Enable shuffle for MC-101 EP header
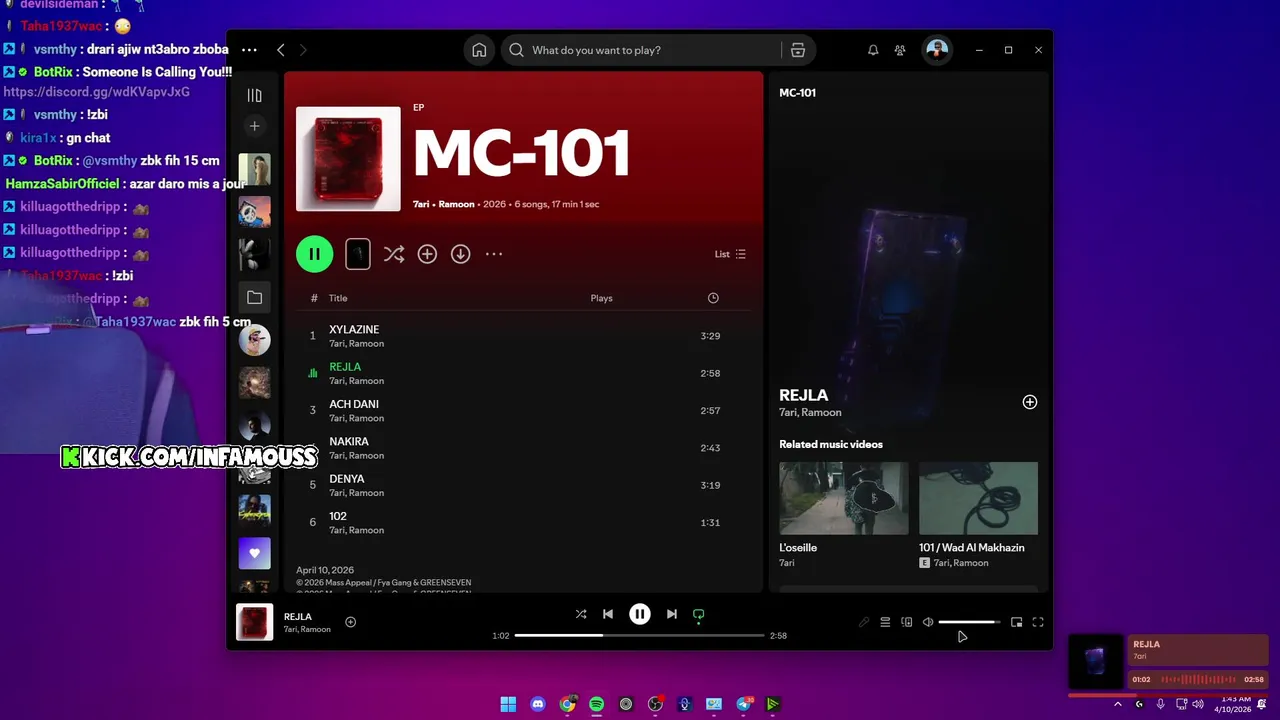Image resolution: width=1280 pixels, height=720 pixels. coord(394,254)
